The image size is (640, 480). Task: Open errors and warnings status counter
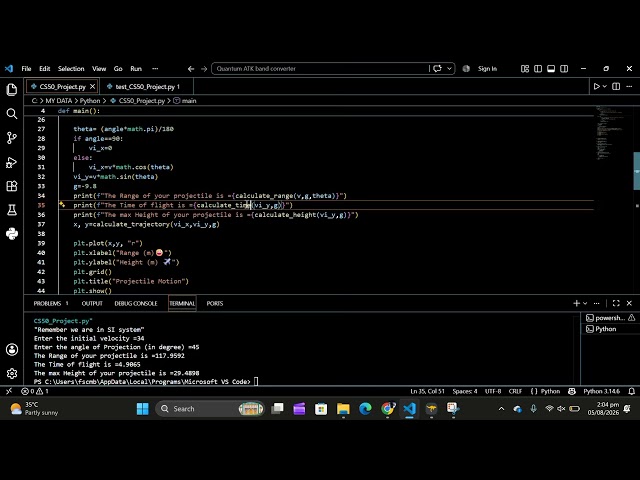35,391
